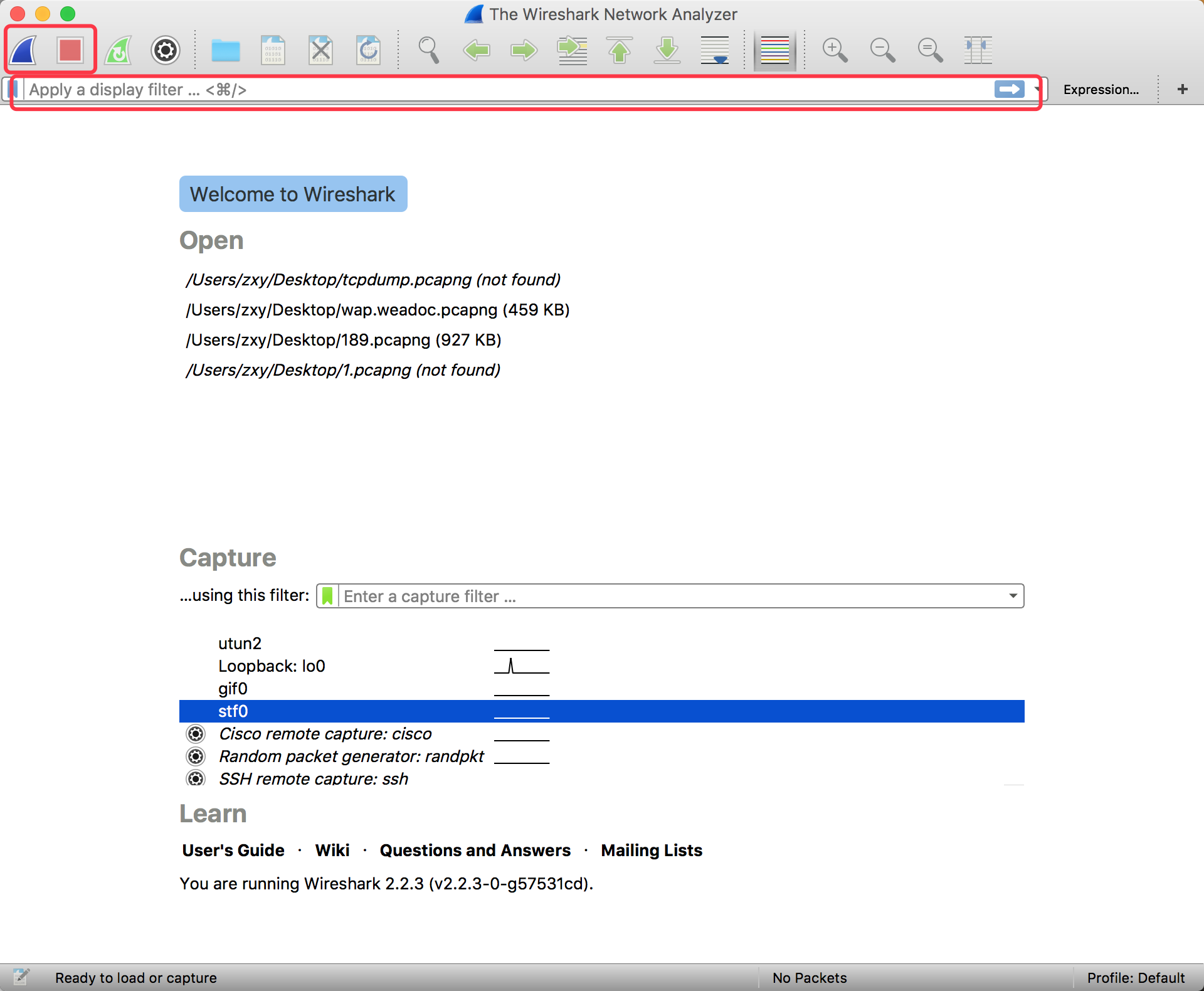Click expert info status bar icon

(21, 977)
